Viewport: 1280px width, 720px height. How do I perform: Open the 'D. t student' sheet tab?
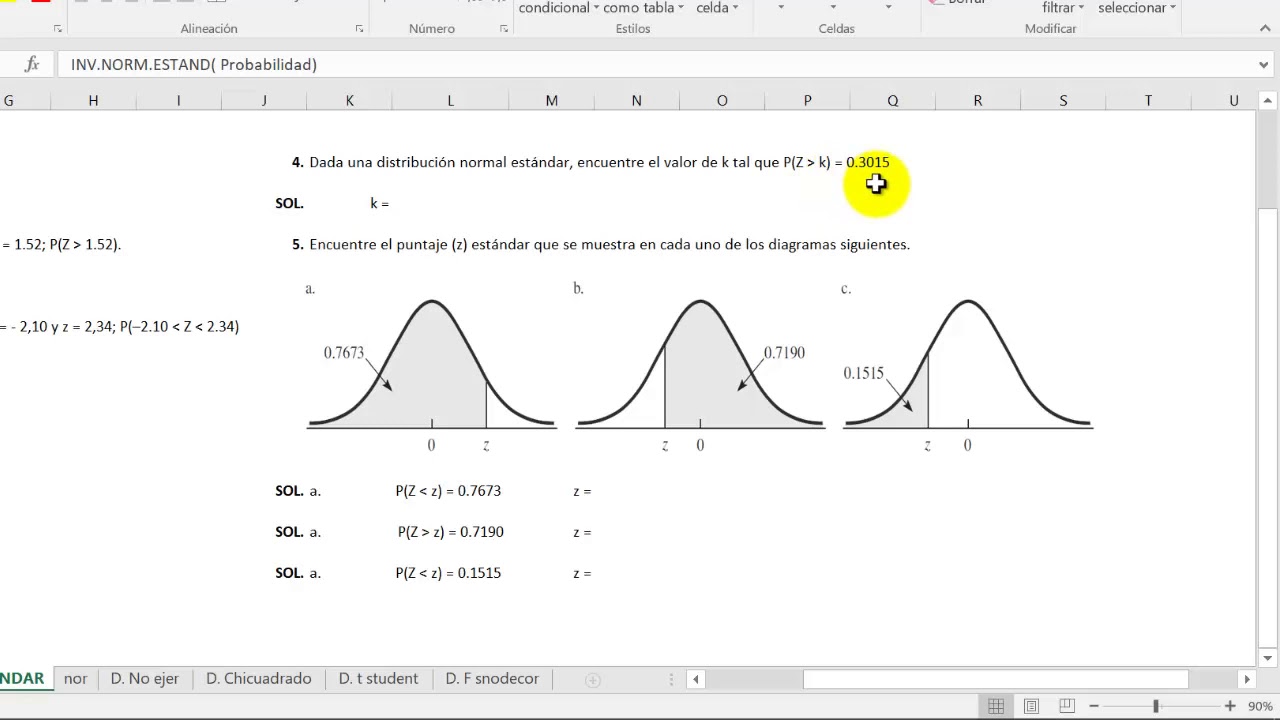[378, 678]
